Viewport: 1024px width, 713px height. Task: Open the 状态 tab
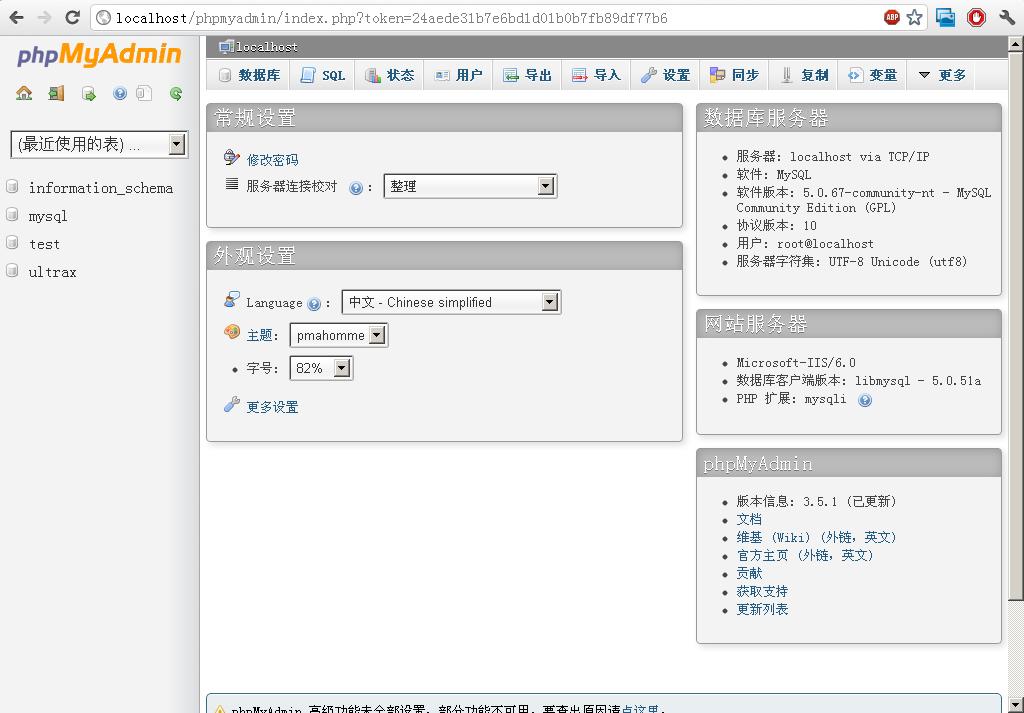389,75
